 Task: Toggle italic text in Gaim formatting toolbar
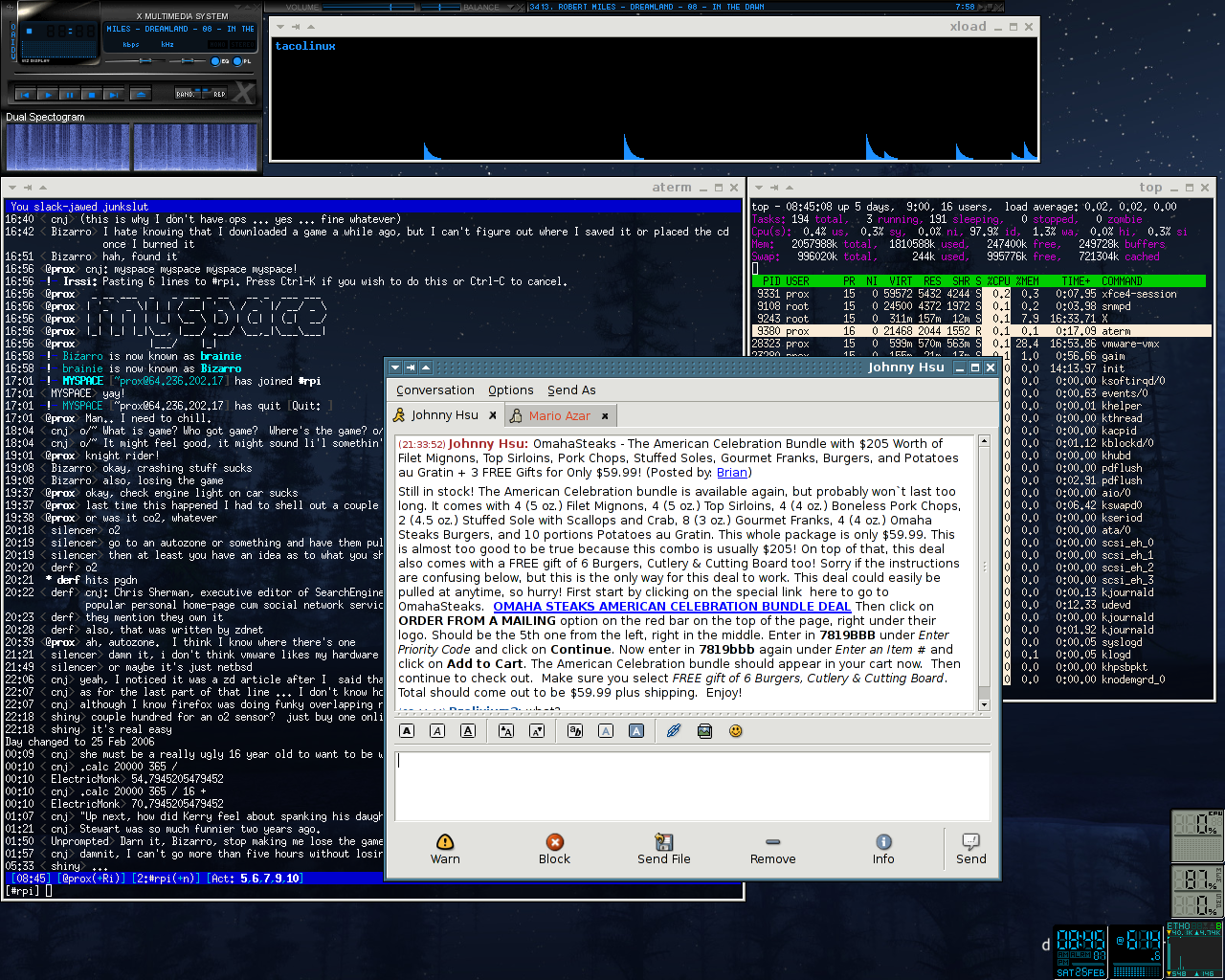click(x=437, y=731)
